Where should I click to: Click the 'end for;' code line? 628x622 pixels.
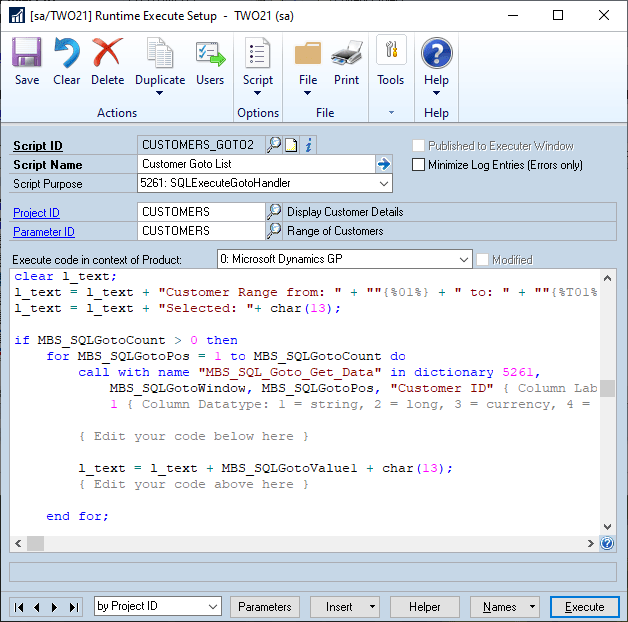tap(77, 516)
